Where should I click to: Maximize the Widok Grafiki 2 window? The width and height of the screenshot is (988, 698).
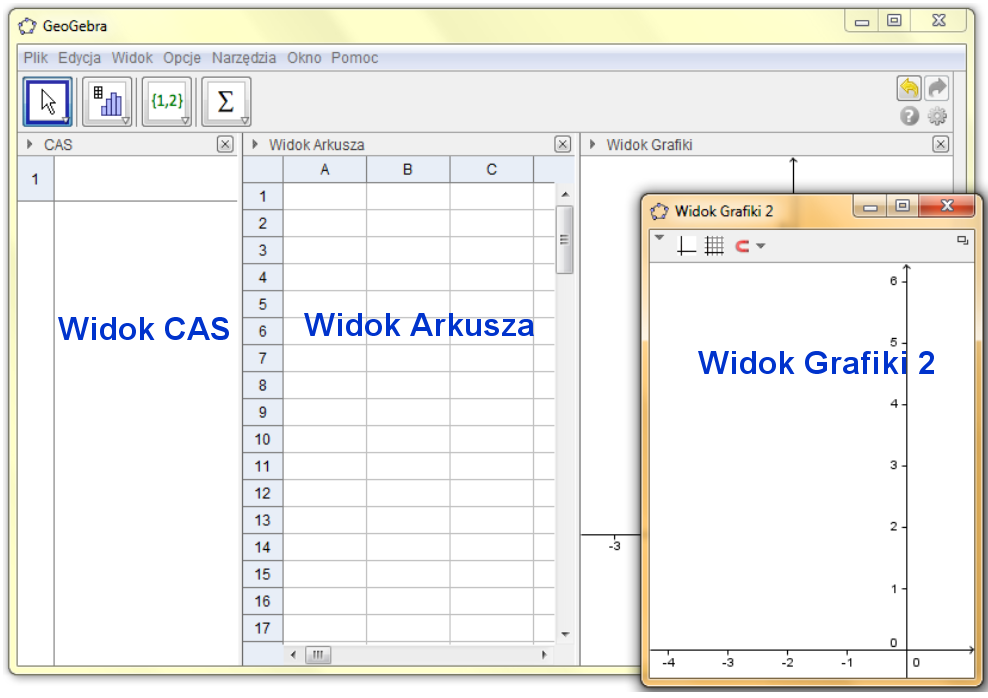pyautogui.click(x=902, y=206)
